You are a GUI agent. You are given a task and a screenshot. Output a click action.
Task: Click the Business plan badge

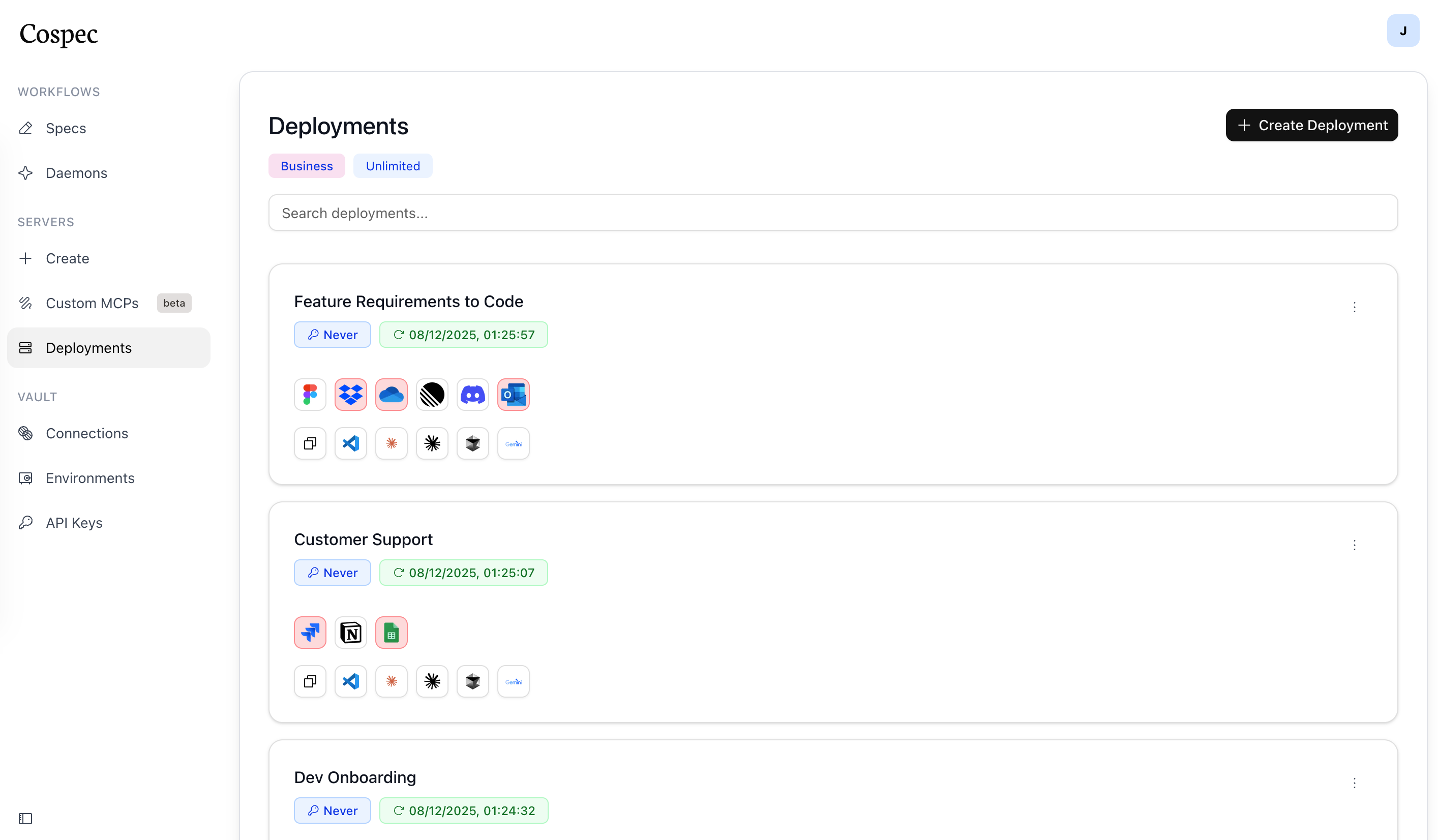[x=307, y=166]
